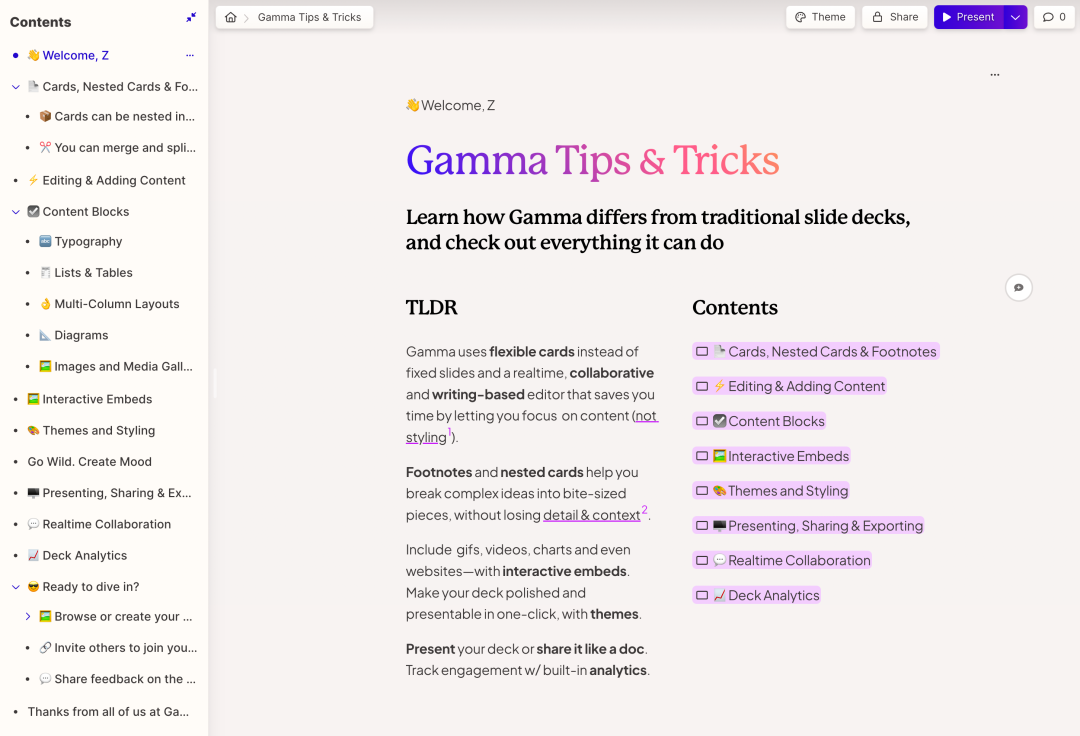1080x736 pixels.
Task: Click the Welcome, Z label above the title
Action: (x=450, y=105)
